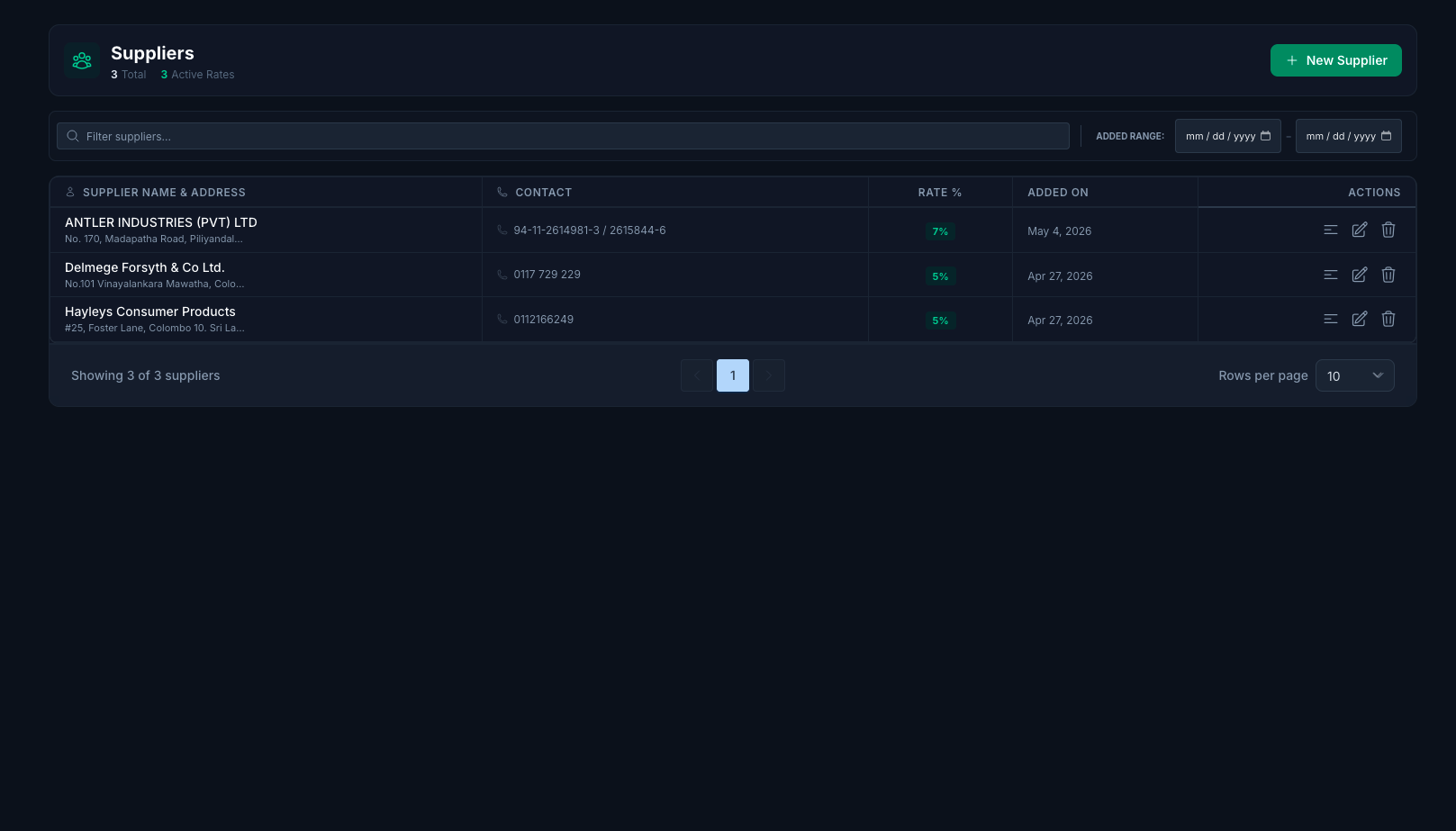Click the 5% badge in Hayleys row

pyautogui.click(x=940, y=321)
